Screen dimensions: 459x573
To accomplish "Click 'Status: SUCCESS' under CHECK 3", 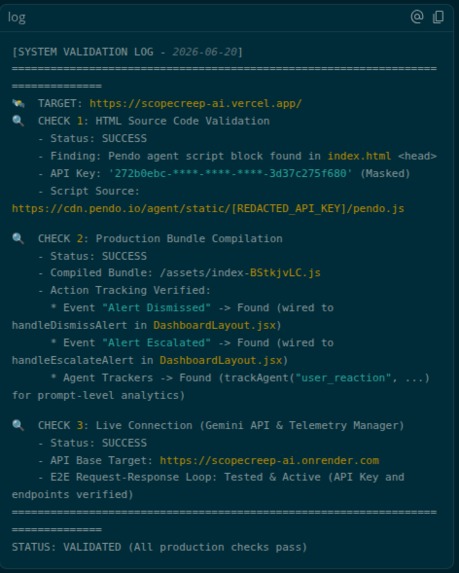I will (x=99, y=443).
